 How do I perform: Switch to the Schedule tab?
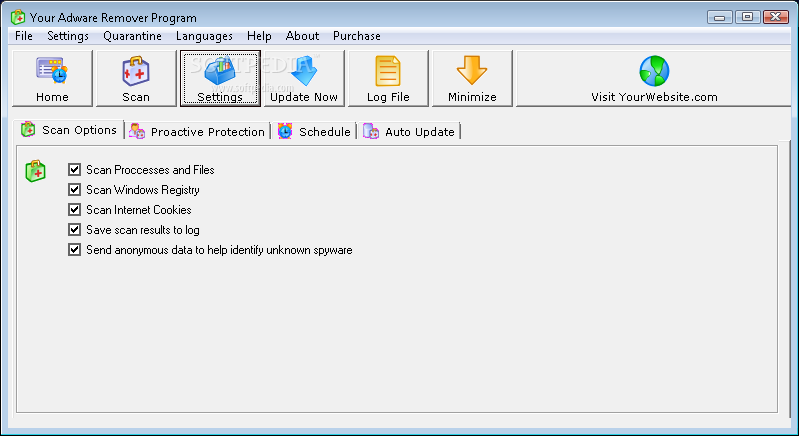pos(314,131)
